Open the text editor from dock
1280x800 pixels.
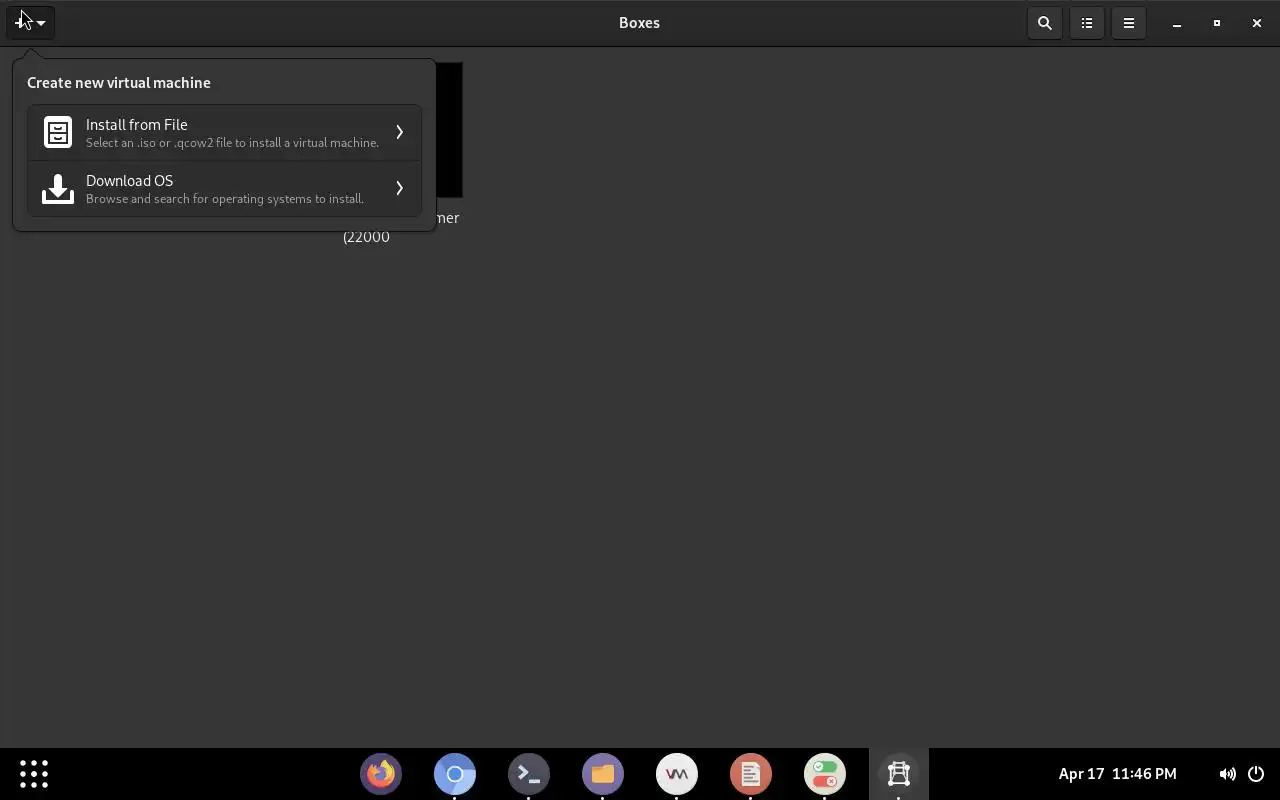751,774
